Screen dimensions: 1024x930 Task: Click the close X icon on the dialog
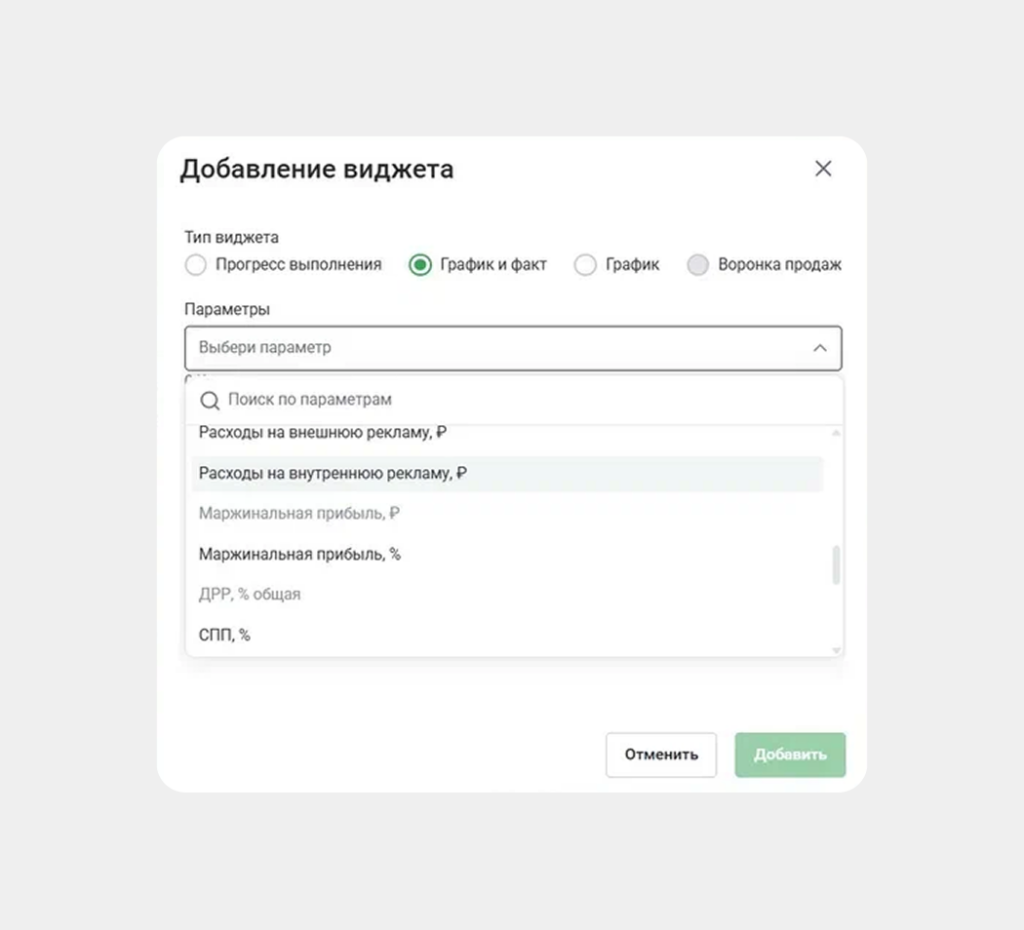pos(823,168)
